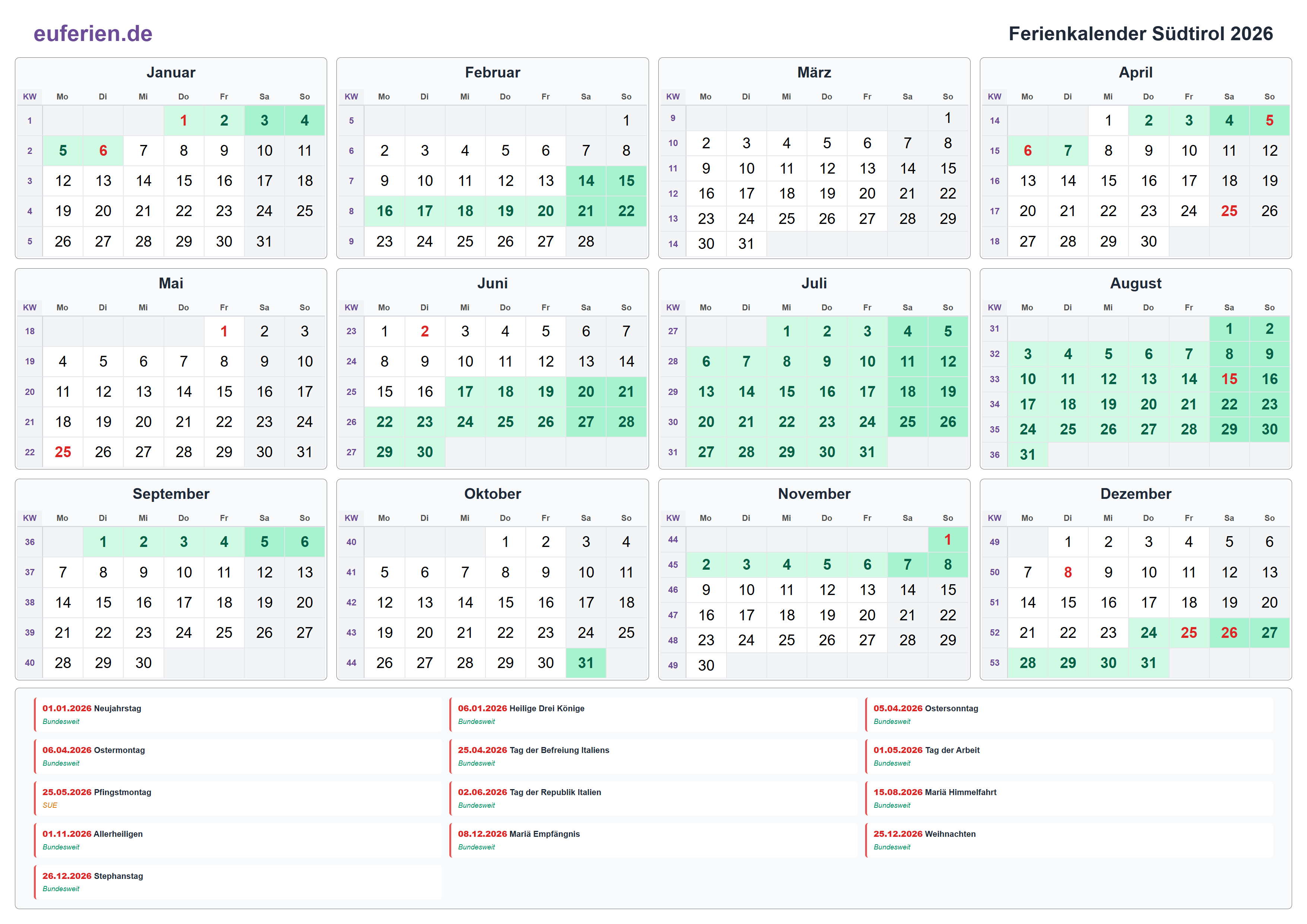Click red Easter Sunday 5 in April
Image resolution: width=1307 pixels, height=924 pixels.
click(1269, 120)
